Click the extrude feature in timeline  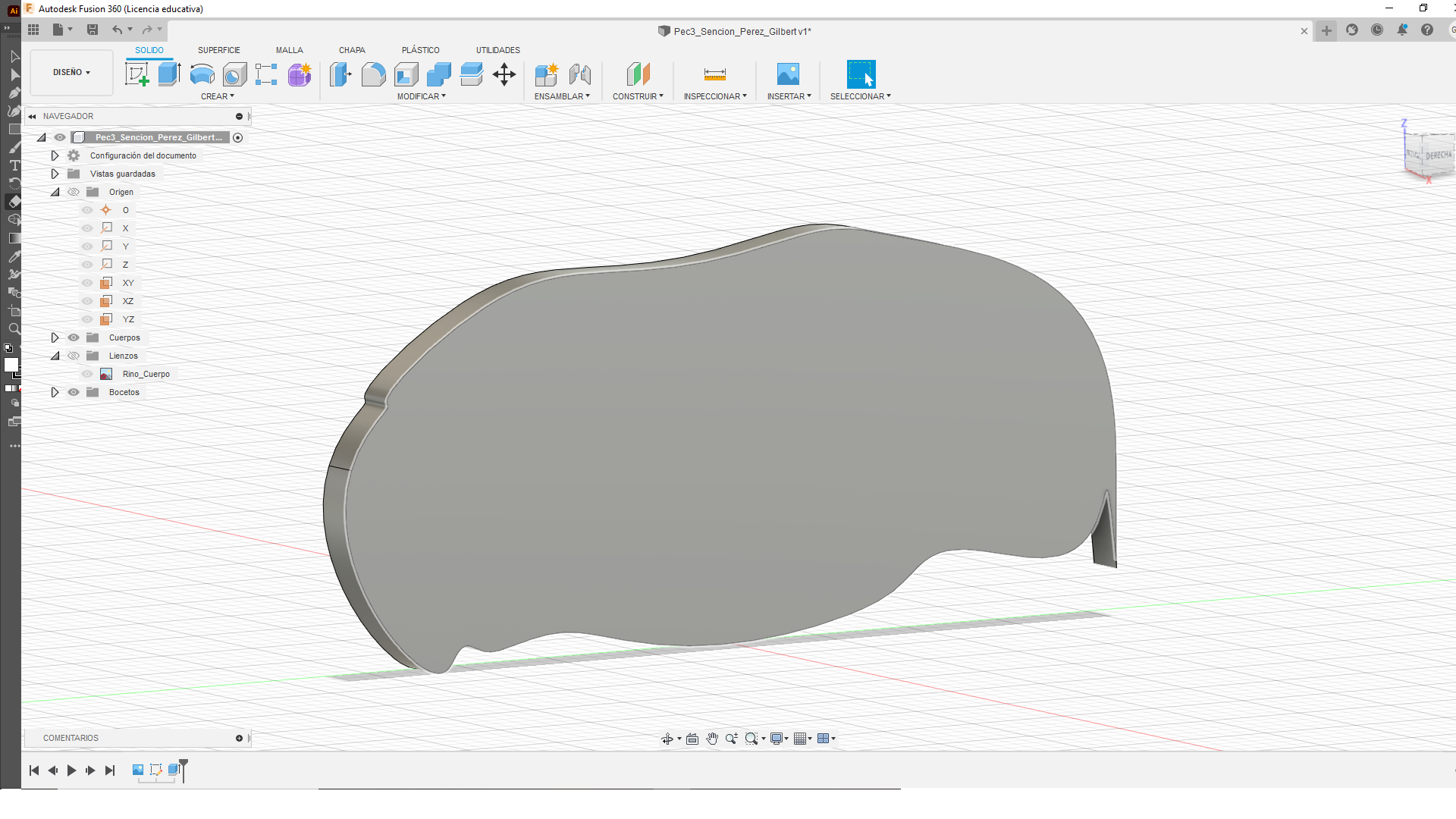(x=173, y=770)
